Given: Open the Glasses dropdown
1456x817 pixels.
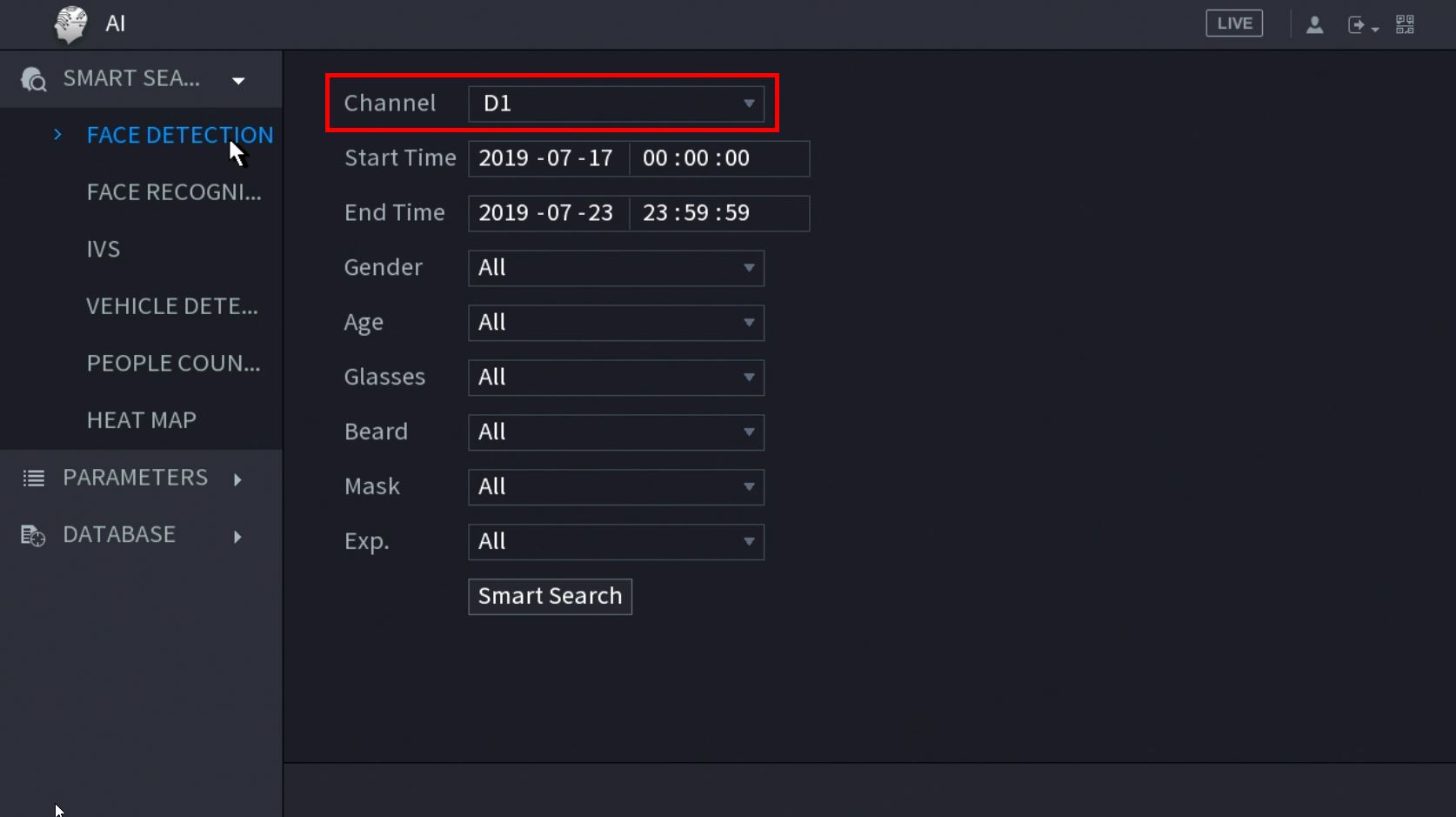Looking at the screenshot, I should coord(616,378).
